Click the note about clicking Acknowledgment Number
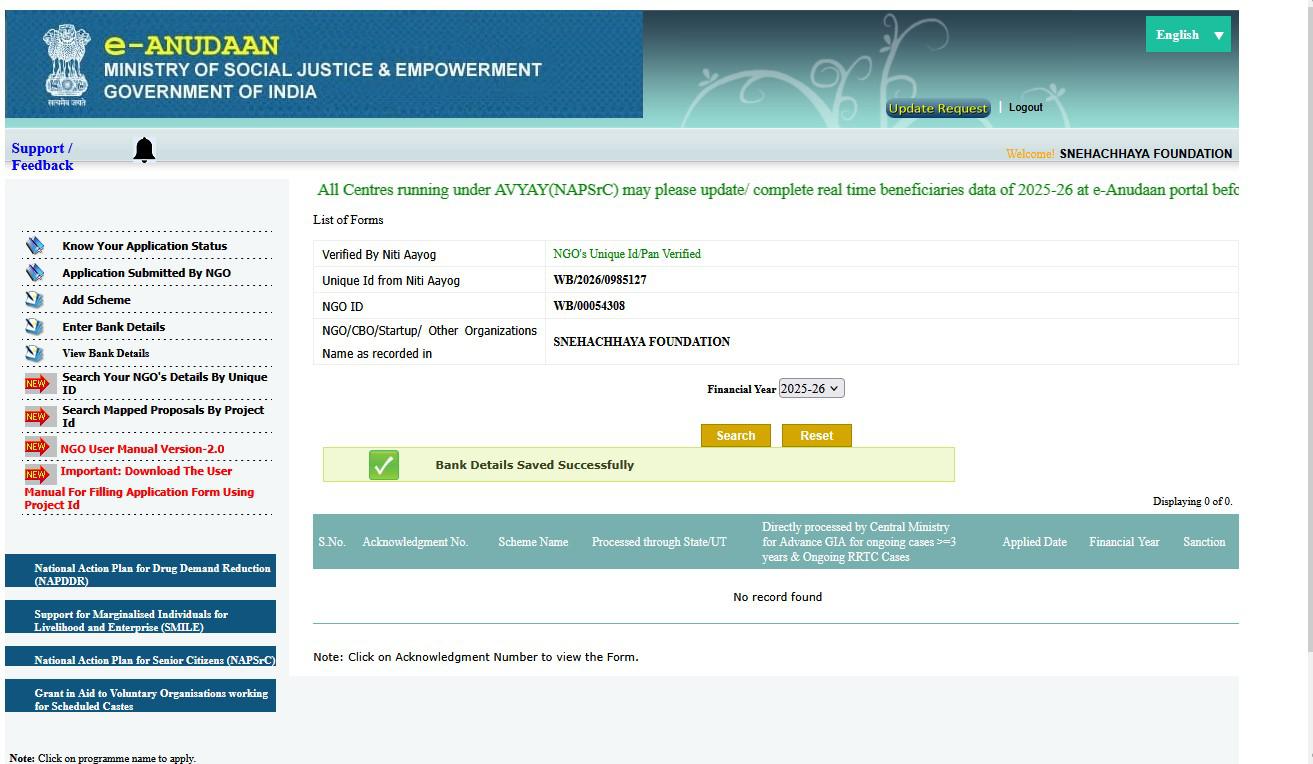 [476, 657]
